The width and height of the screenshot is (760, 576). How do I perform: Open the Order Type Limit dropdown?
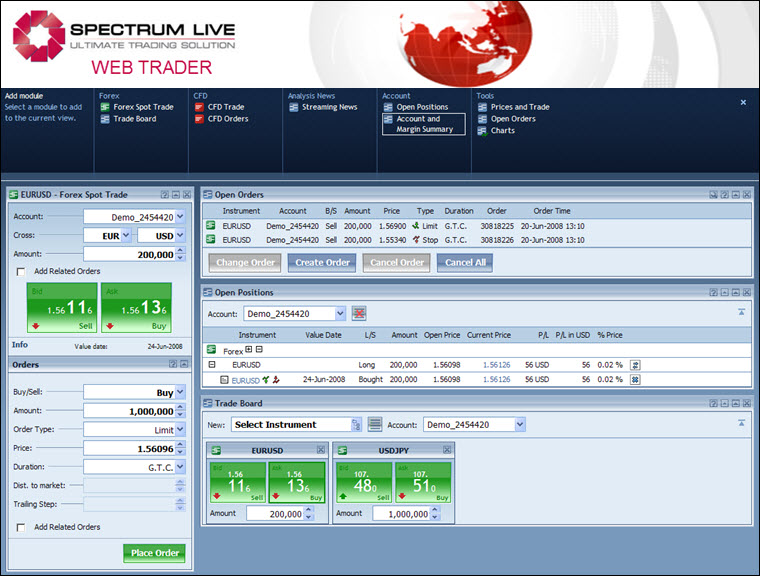coord(180,429)
